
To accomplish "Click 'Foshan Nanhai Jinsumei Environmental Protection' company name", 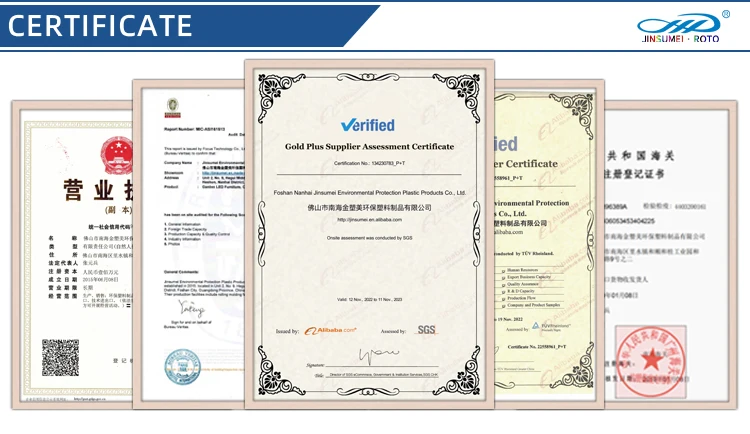I will point(369,192).
